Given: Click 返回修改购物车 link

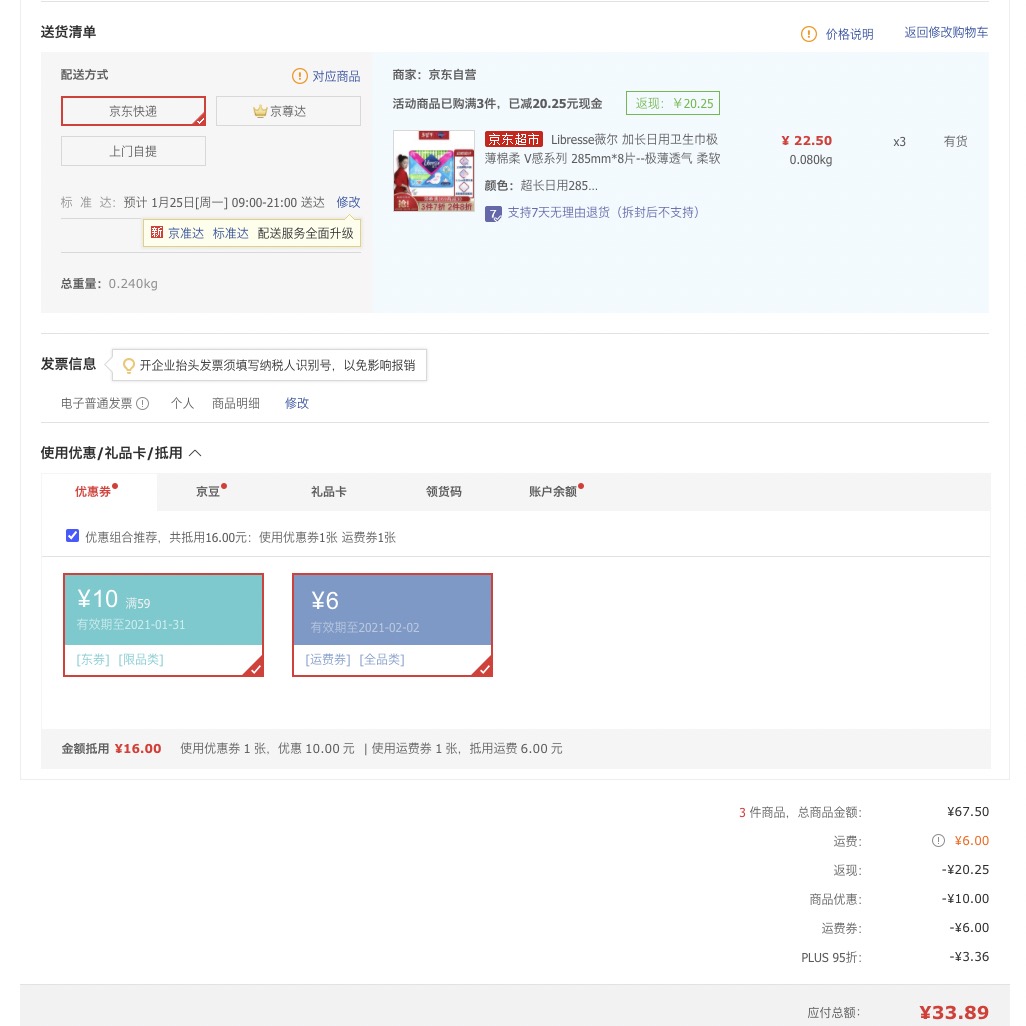Looking at the screenshot, I should click(946, 33).
